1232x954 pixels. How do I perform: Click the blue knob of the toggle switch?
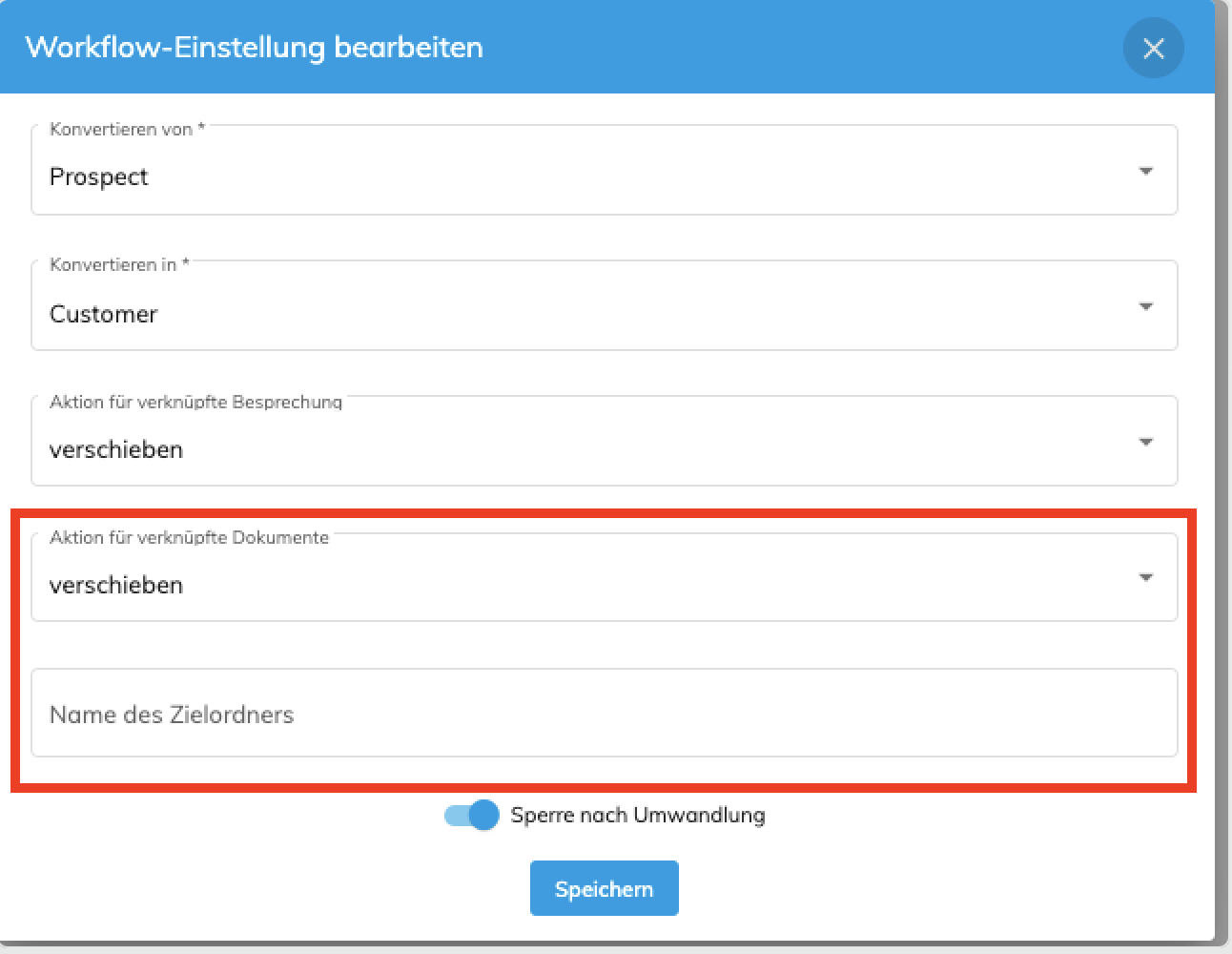484,815
